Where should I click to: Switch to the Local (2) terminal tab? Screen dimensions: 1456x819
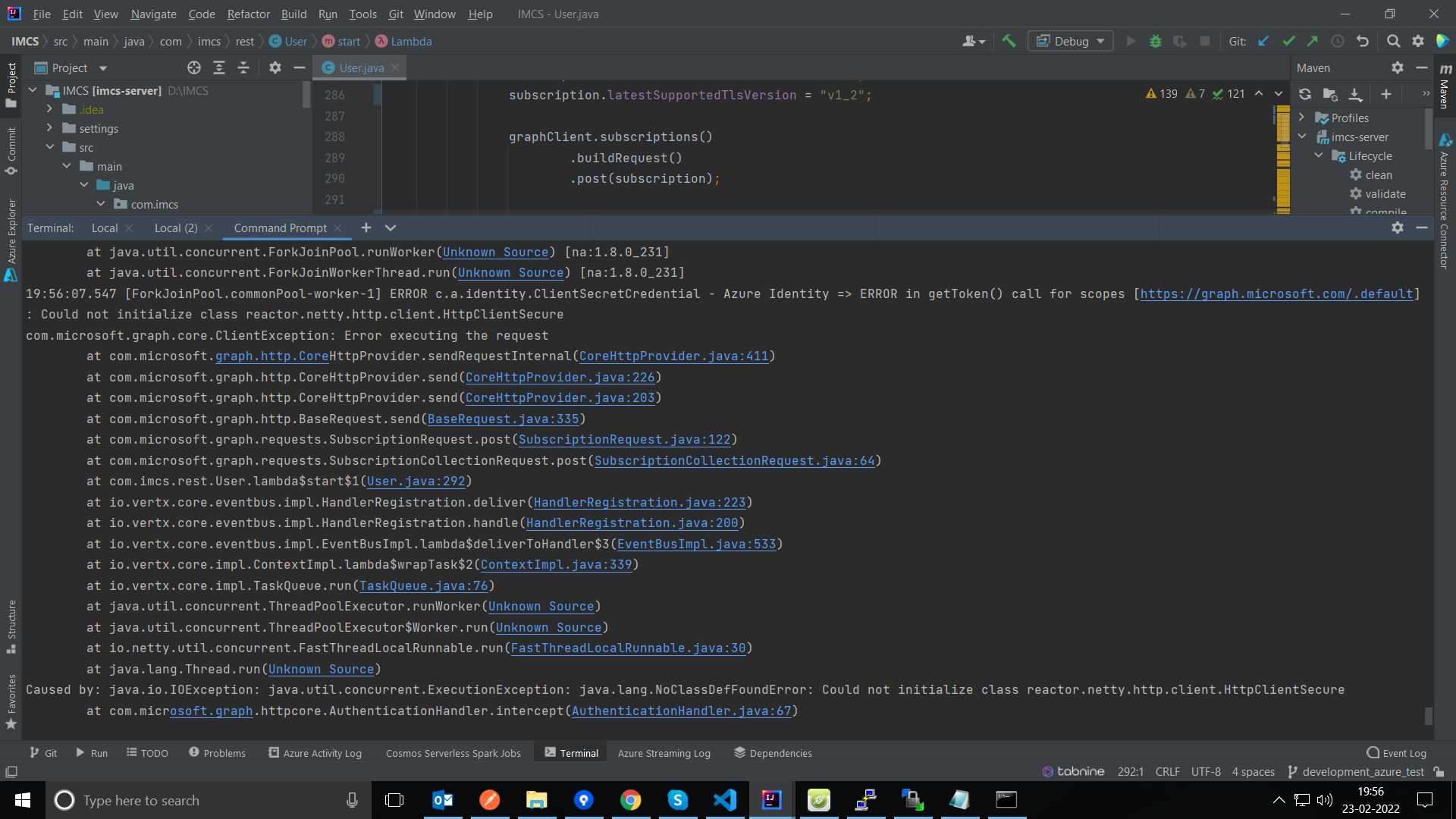[175, 227]
